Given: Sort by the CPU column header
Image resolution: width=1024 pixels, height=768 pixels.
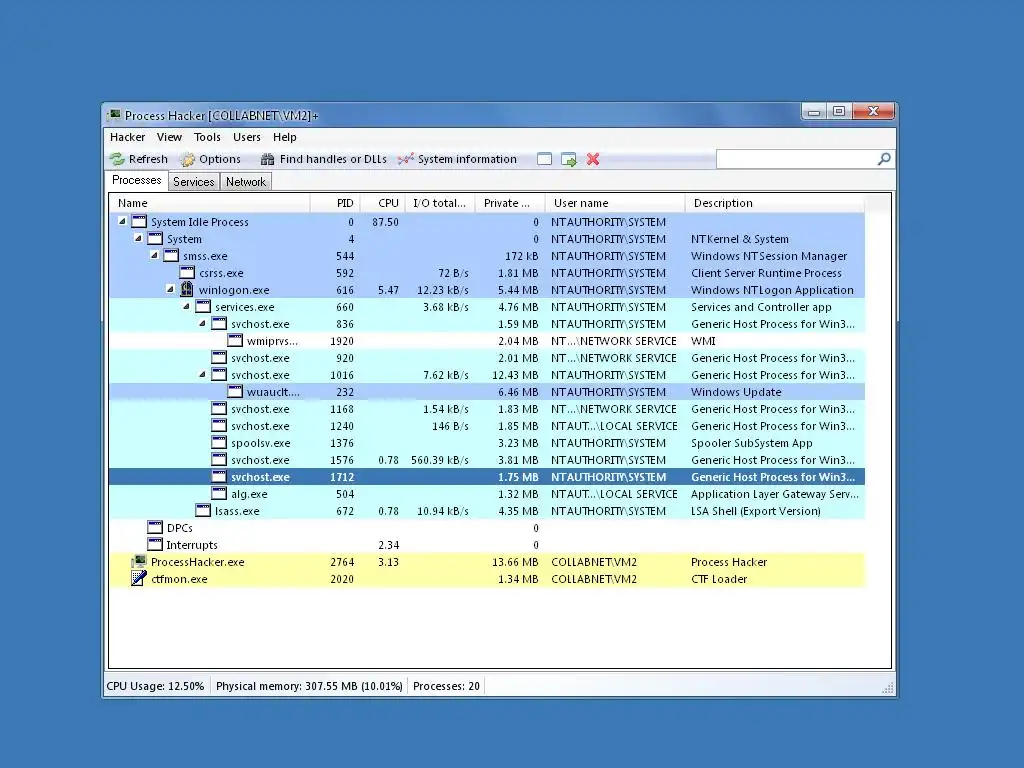Looking at the screenshot, I should click(x=383, y=203).
